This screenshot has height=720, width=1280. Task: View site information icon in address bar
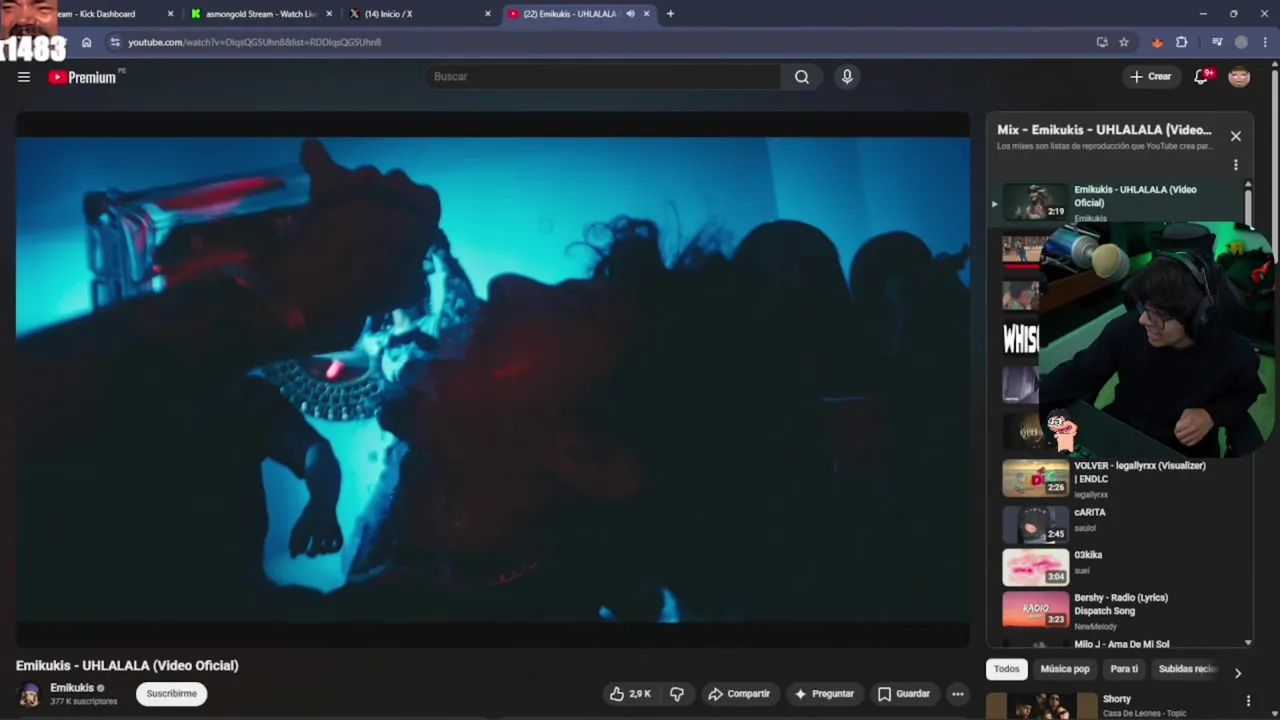115,42
